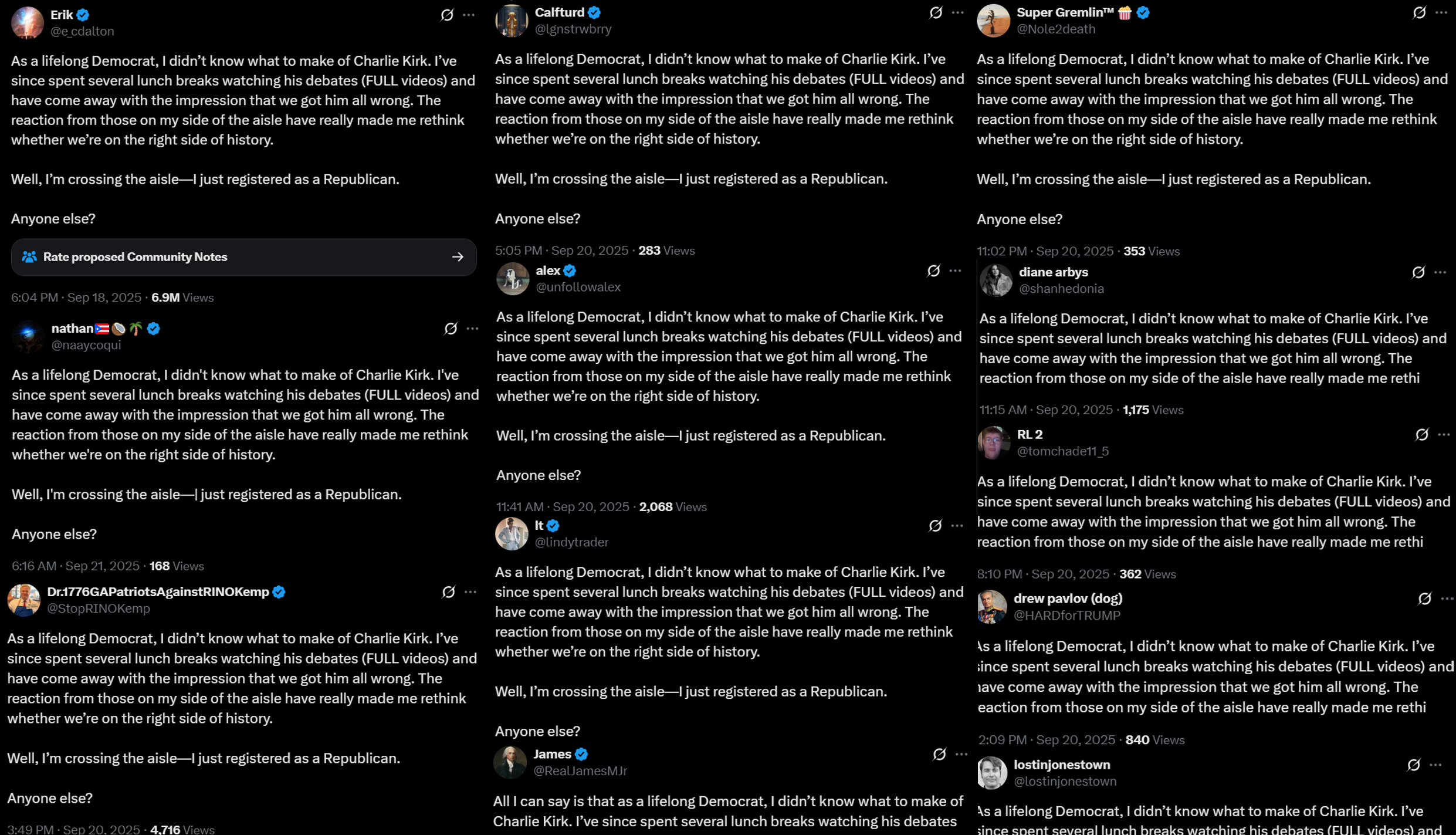The height and width of the screenshot is (835, 1456).
Task: Expand more options on Dr.1776GAPatriotsAgainstRINOKemp's post
Action: pos(470,592)
